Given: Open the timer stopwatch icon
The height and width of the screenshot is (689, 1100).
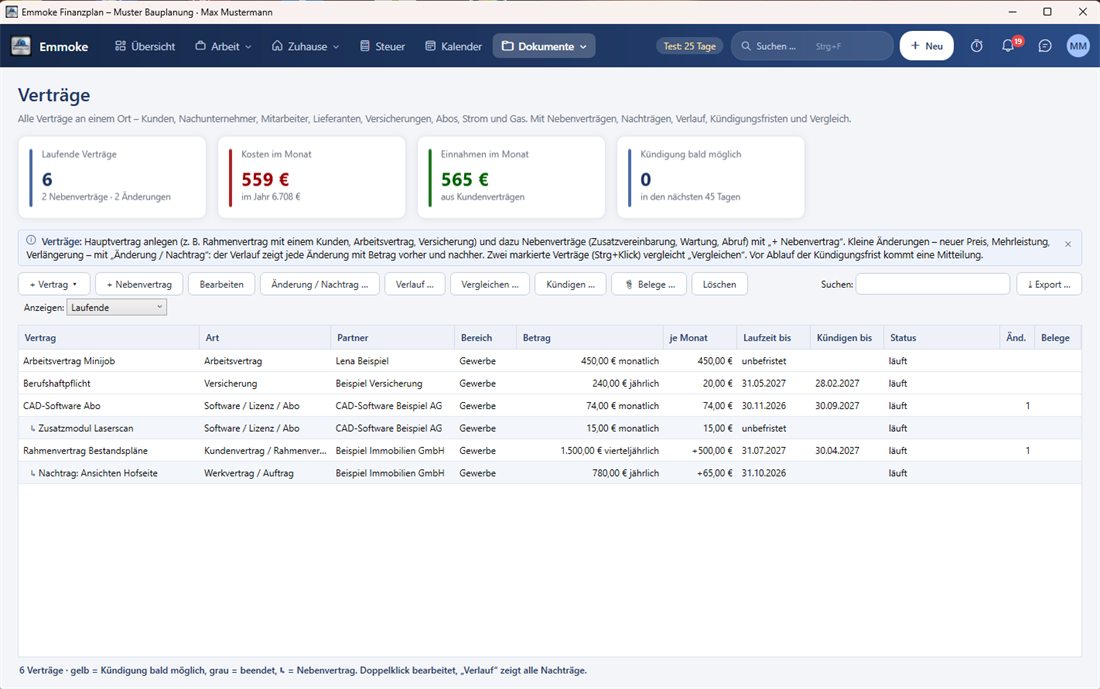Looking at the screenshot, I should (977, 46).
